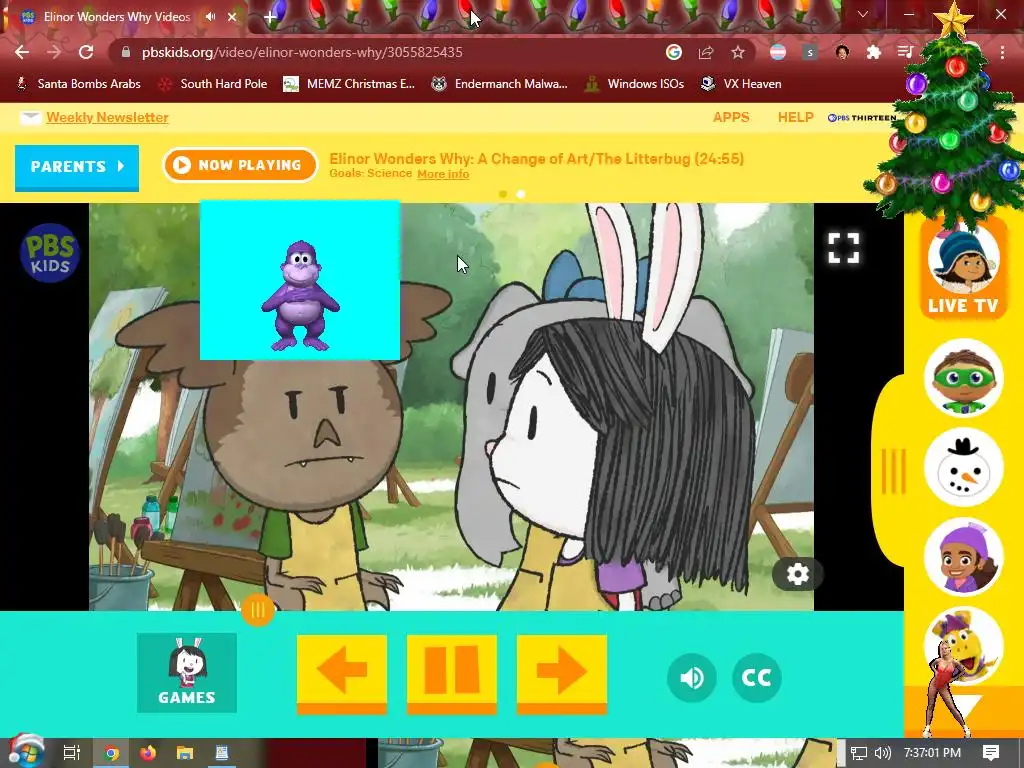Go forward with the browser forward arrow
The width and height of the screenshot is (1024, 768).
54,52
